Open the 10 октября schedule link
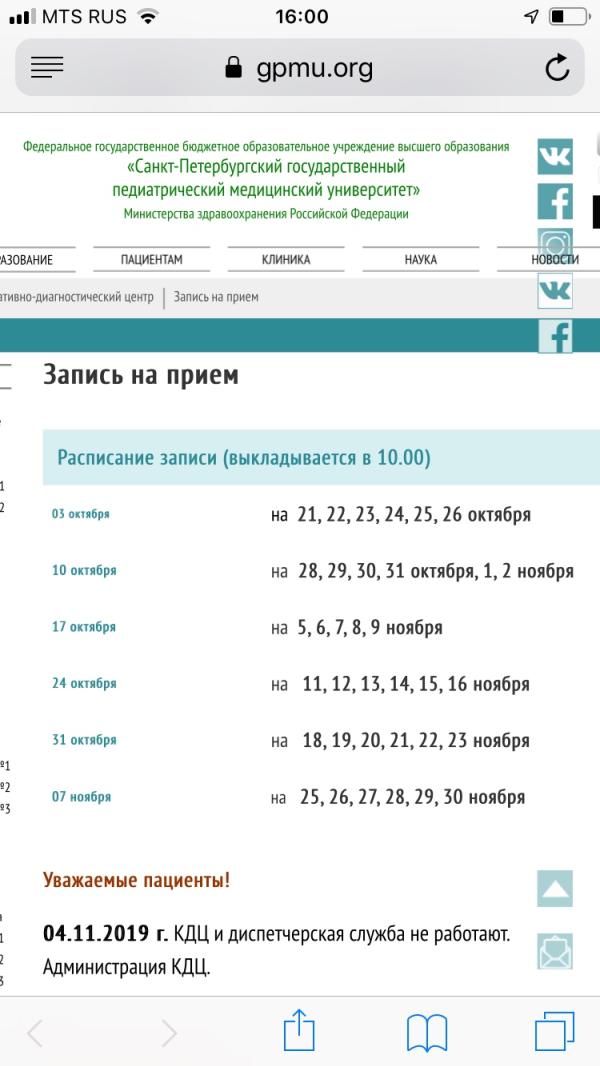This screenshot has width=600, height=1066. pos(84,570)
